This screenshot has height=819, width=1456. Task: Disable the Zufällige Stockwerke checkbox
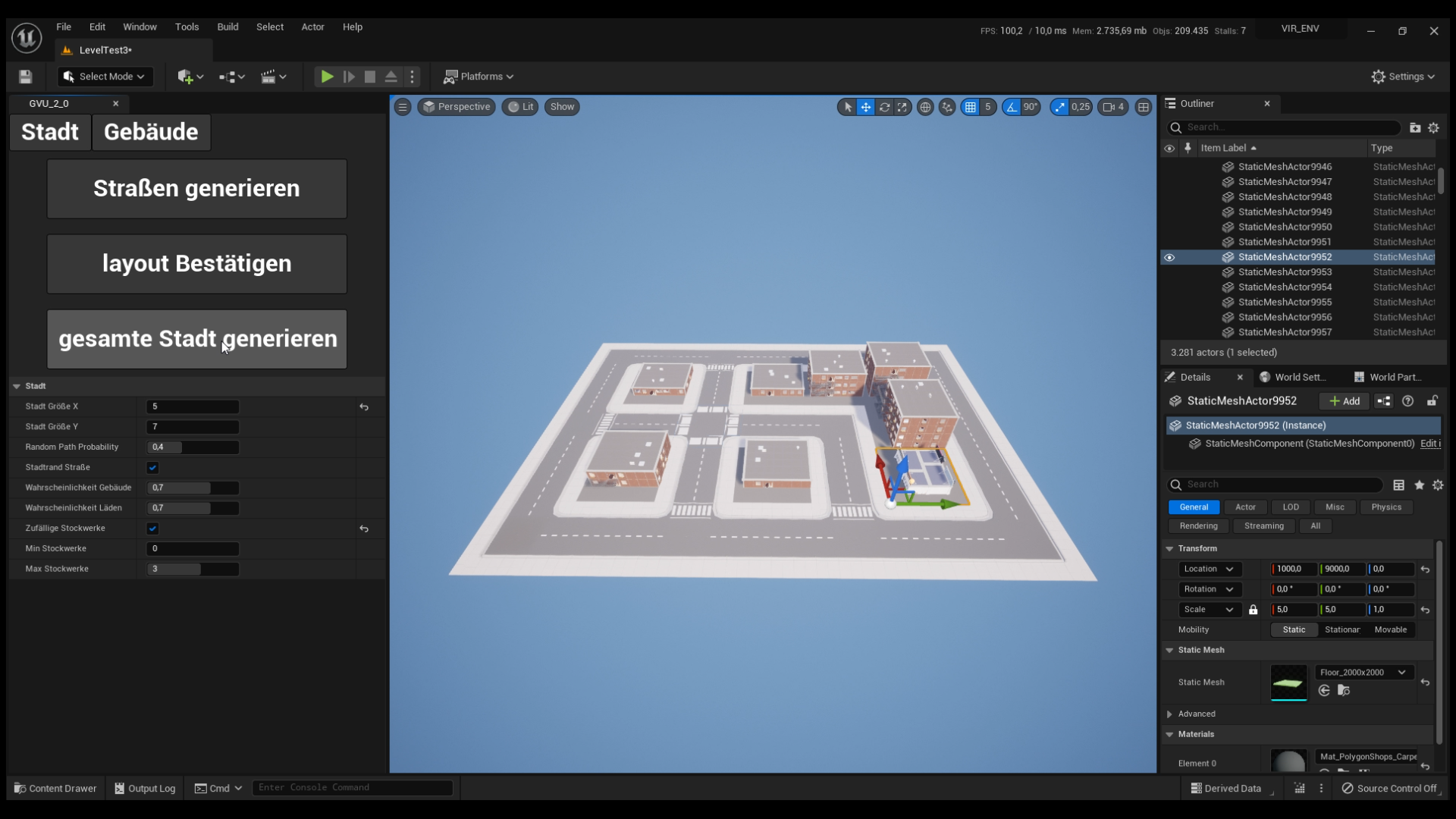pyautogui.click(x=152, y=529)
